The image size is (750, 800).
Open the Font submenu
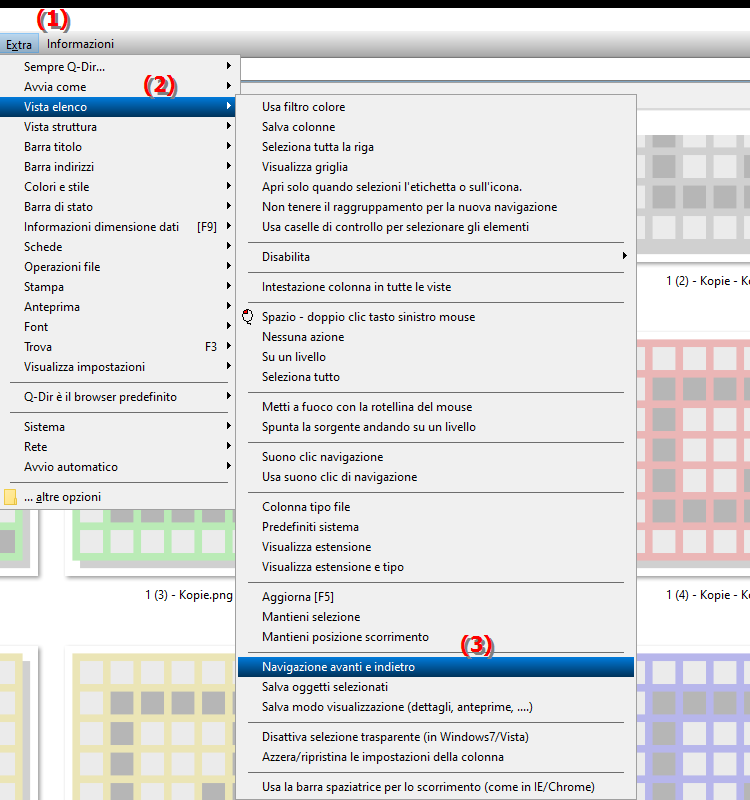(117, 327)
